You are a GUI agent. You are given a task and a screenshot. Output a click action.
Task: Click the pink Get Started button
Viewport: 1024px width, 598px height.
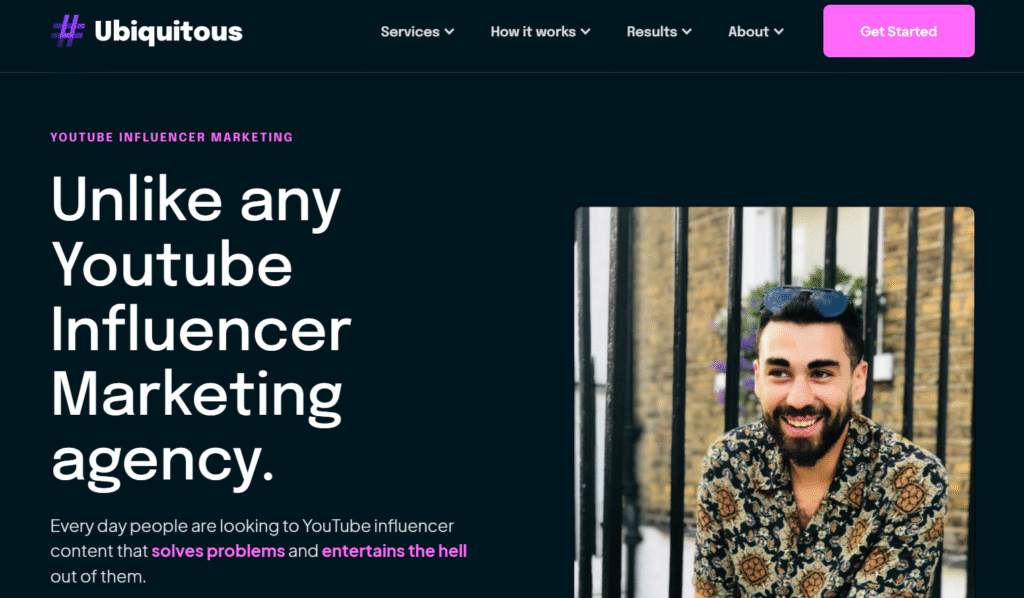click(899, 31)
